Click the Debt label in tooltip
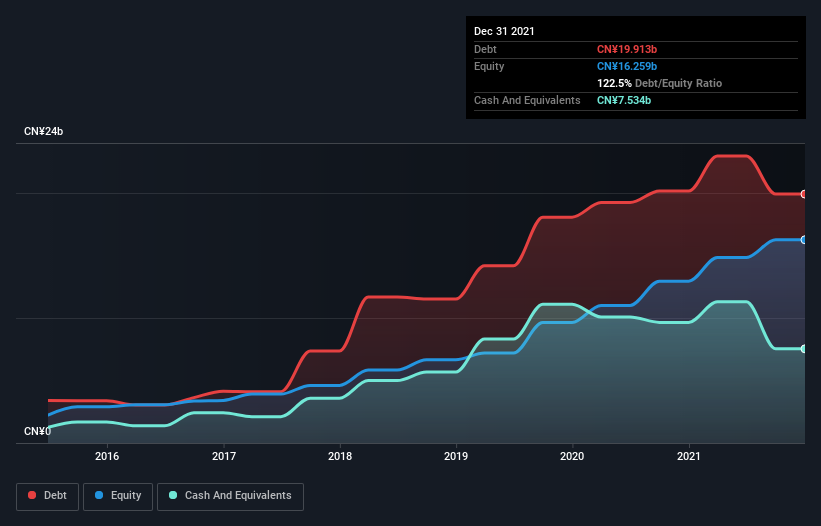The height and width of the screenshot is (526, 821). 485,49
